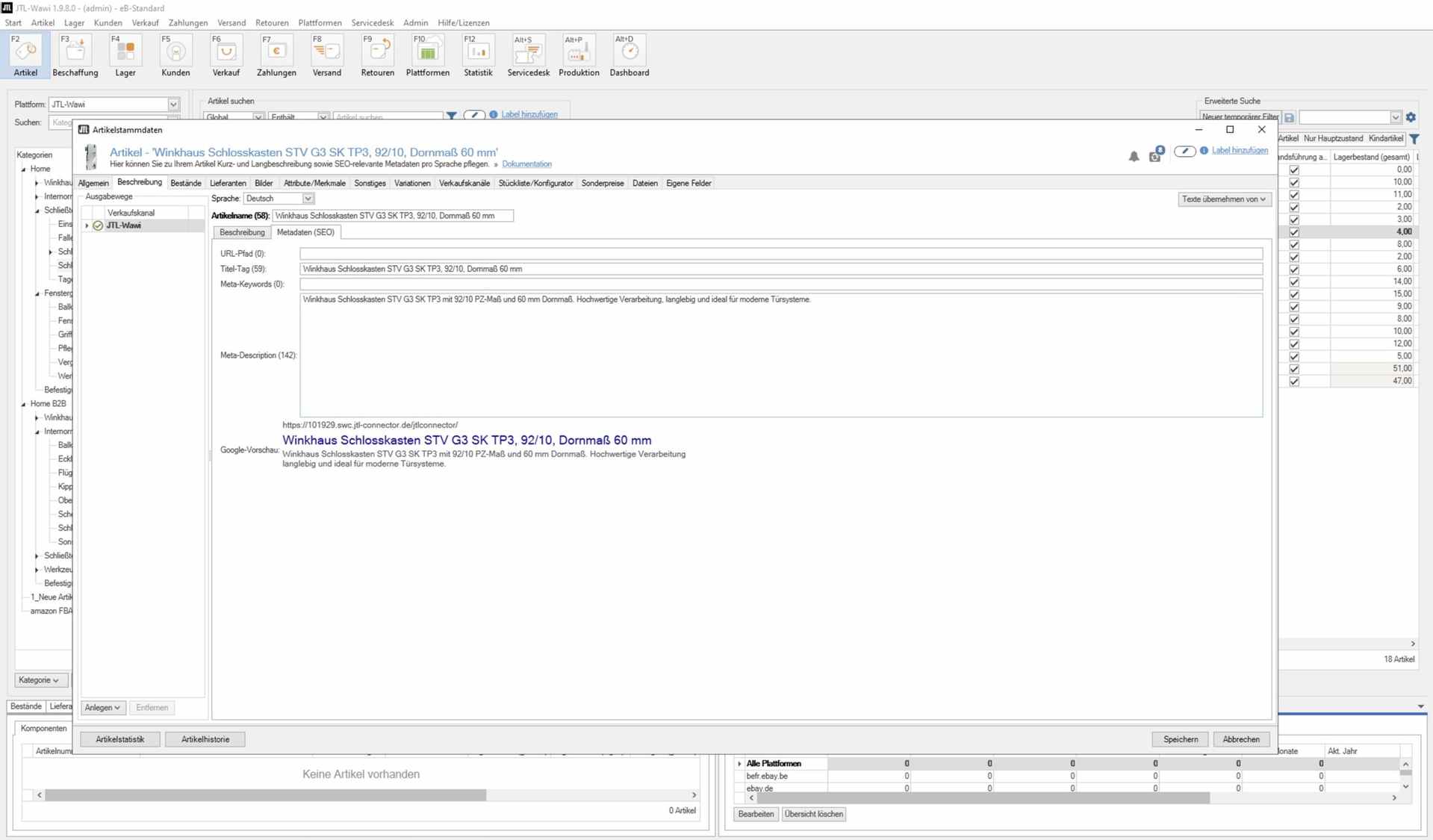The width and height of the screenshot is (1433, 840).
Task: Collapse the Home B2B category tree node
Action: (x=23, y=404)
